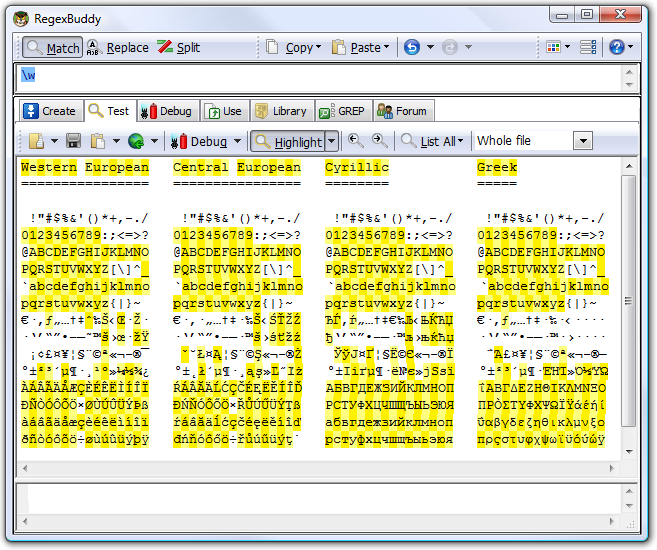Expand the Undo history dropdown
The image size is (657, 550).
pyautogui.click(x=430, y=47)
